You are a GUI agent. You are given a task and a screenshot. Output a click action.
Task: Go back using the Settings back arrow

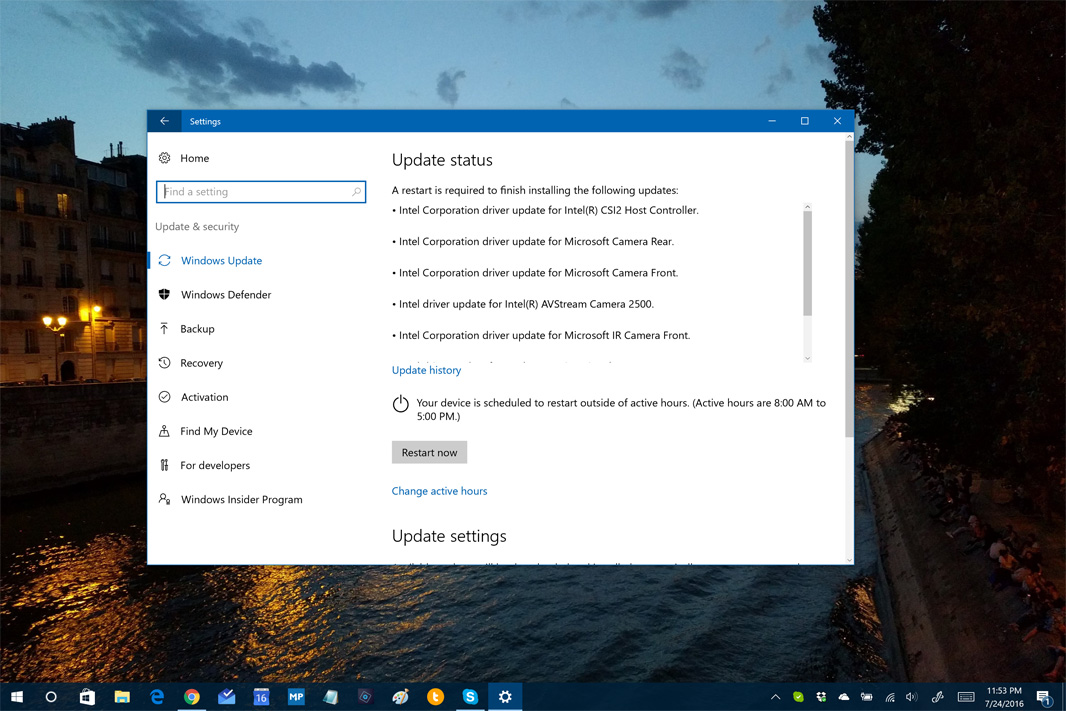[164, 121]
